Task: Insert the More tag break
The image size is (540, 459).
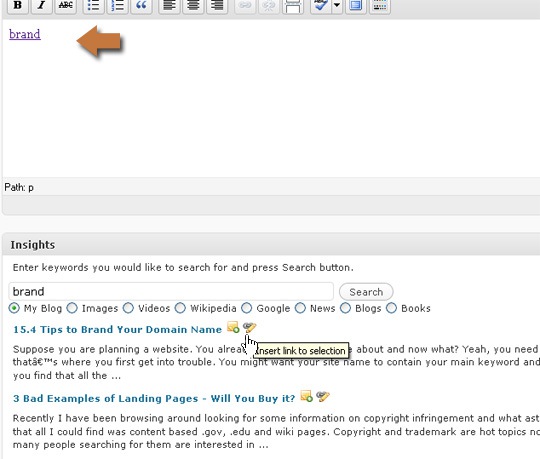Action: (293, 6)
